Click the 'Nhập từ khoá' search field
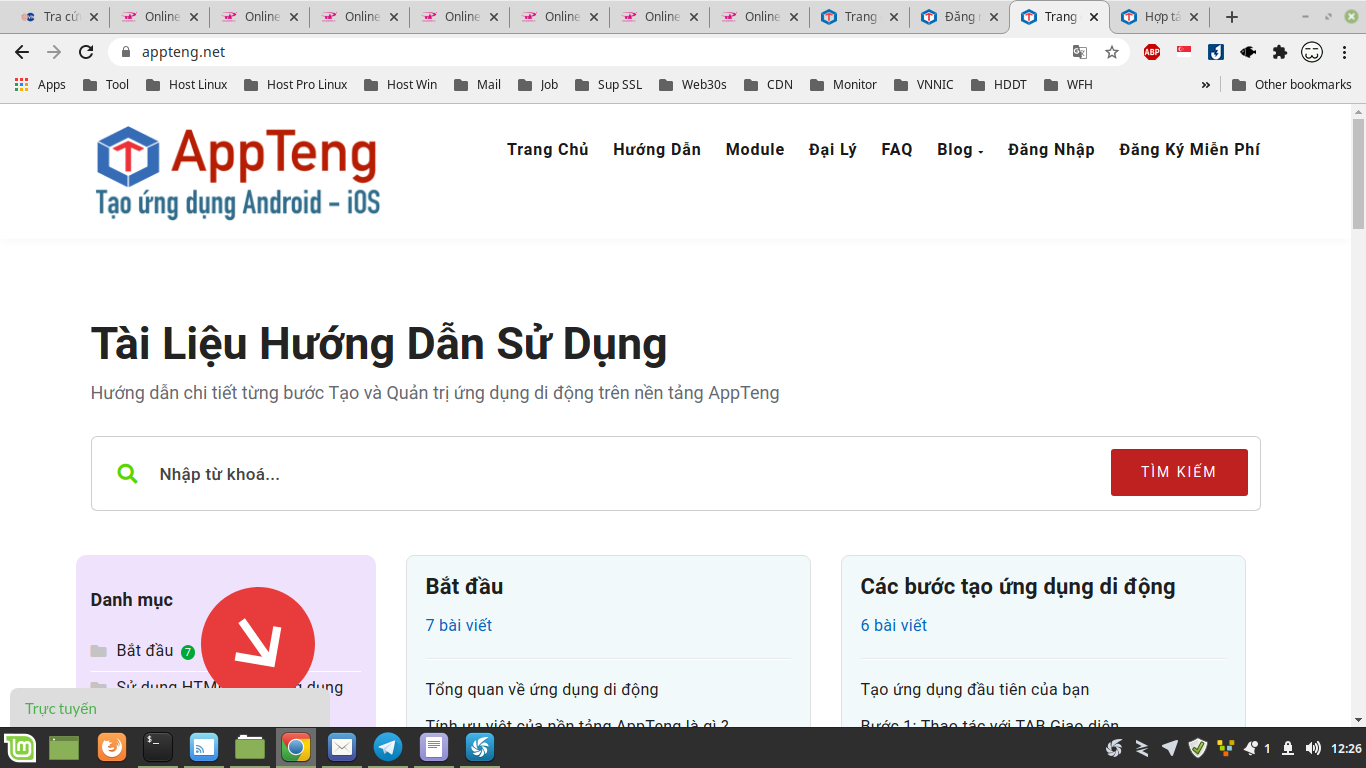Screen dimensions: 1366x768 coord(630,473)
